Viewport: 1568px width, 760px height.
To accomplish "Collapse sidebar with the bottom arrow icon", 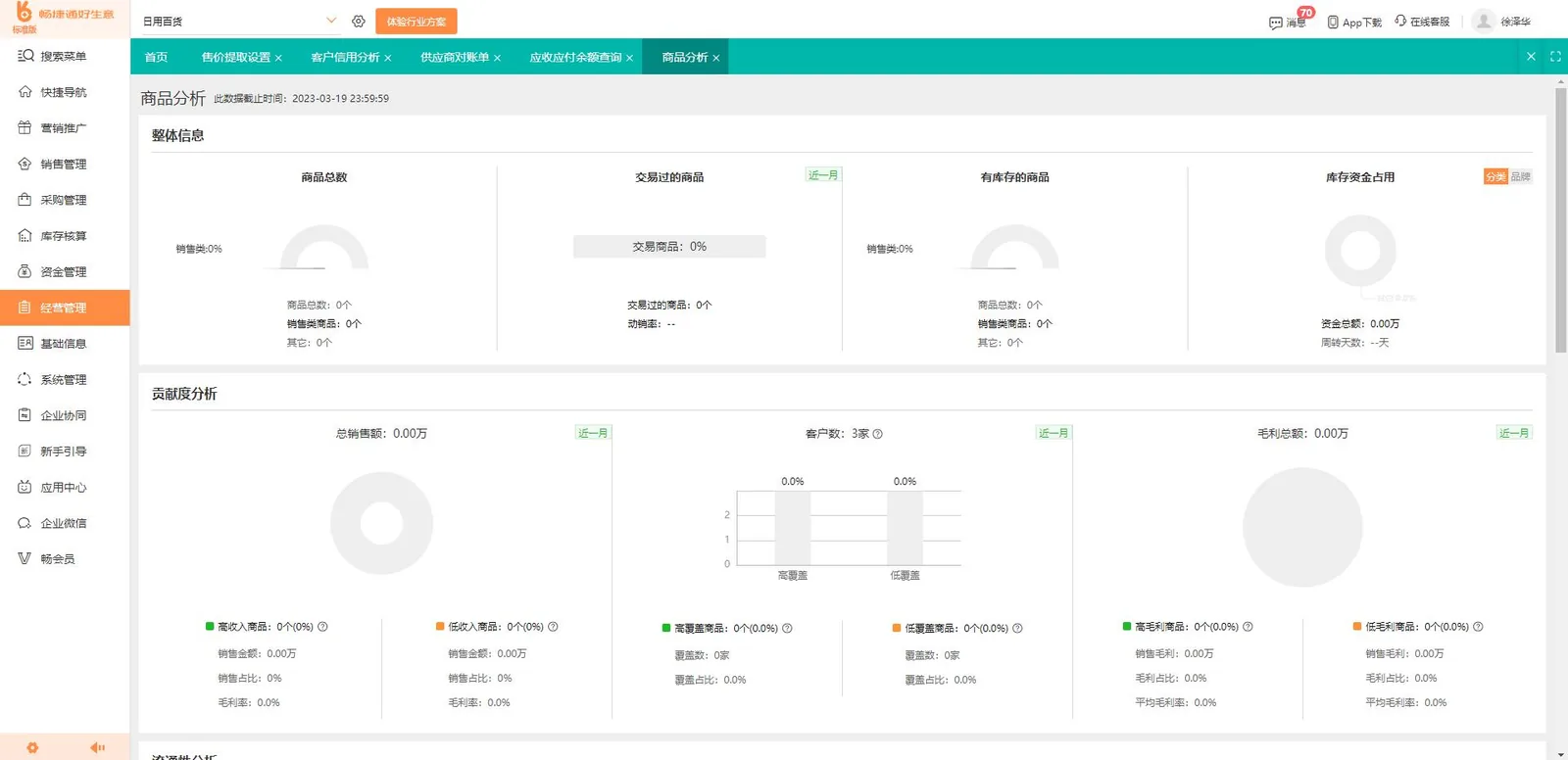I will pos(97,747).
